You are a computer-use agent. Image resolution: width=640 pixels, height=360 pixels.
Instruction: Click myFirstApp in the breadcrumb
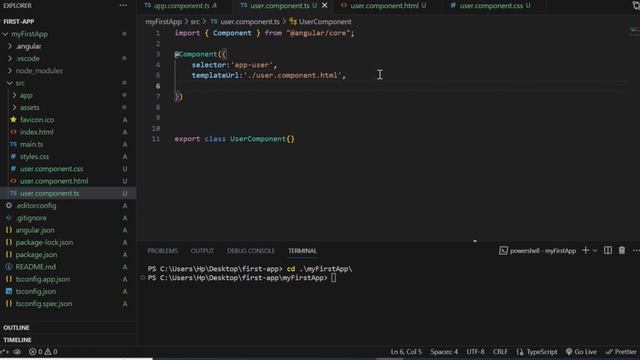pos(163,22)
